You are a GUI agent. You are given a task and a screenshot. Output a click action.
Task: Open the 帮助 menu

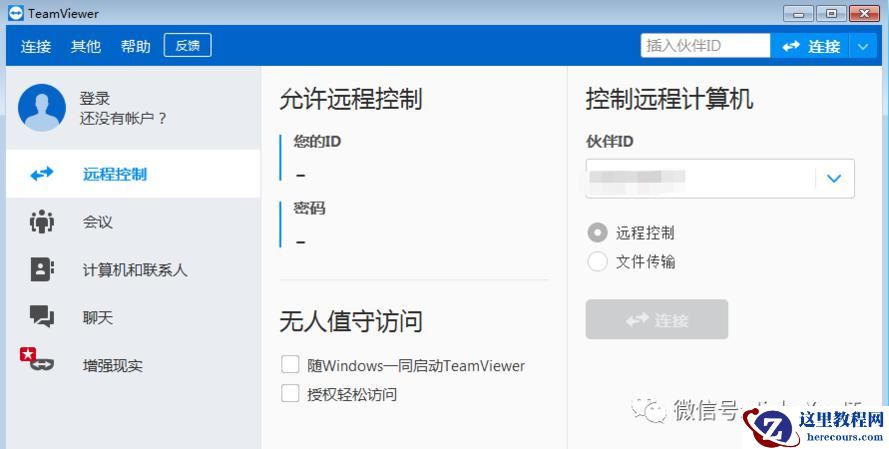(136, 46)
